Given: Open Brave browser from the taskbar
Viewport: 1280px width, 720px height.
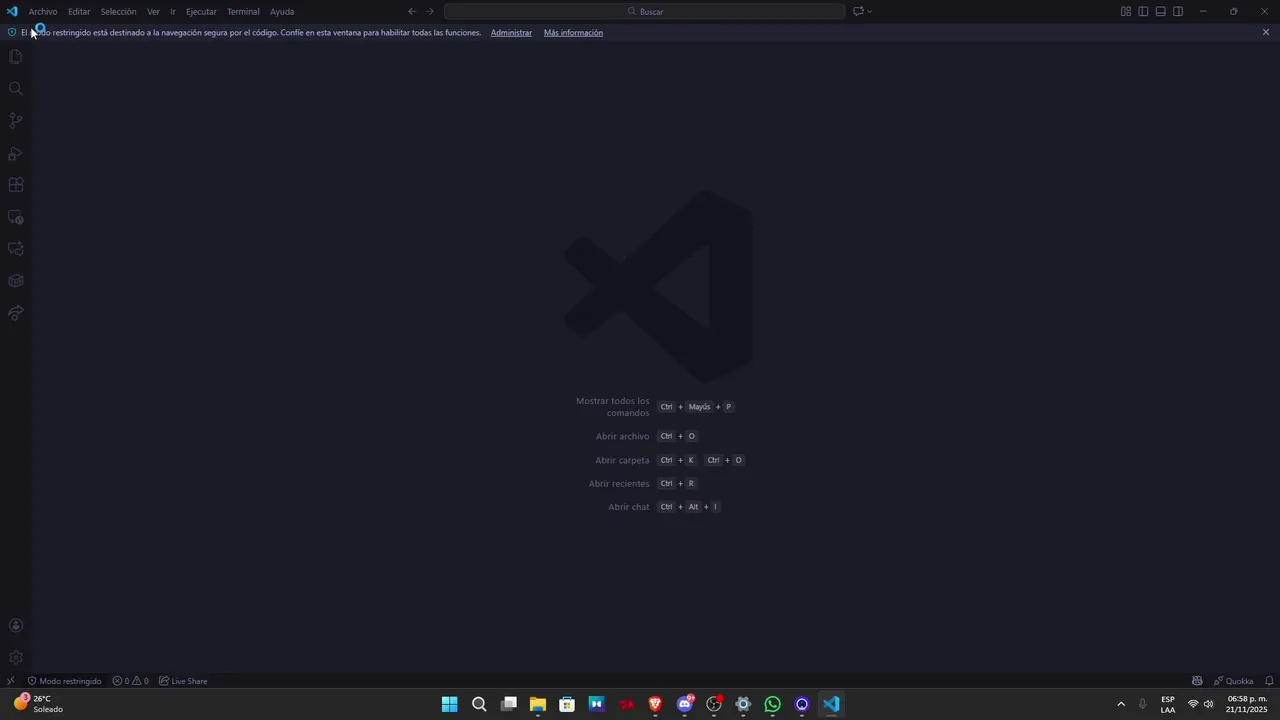Looking at the screenshot, I should [655, 704].
